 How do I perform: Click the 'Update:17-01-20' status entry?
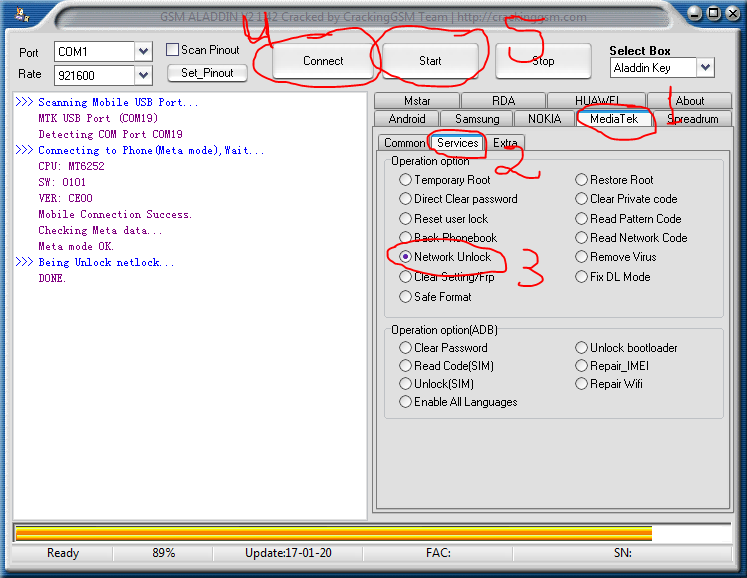(x=288, y=553)
